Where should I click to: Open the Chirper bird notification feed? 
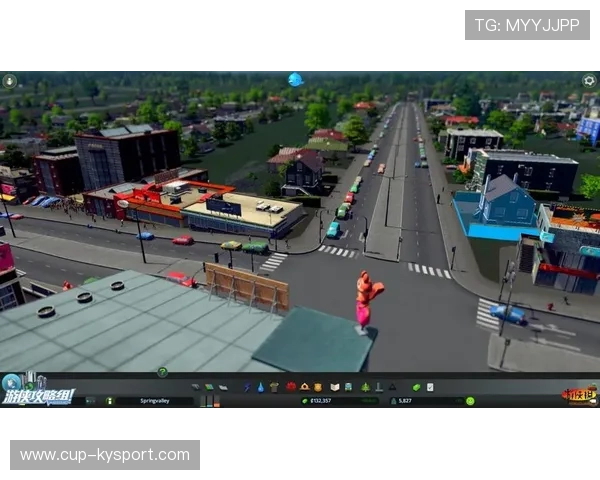(x=296, y=80)
